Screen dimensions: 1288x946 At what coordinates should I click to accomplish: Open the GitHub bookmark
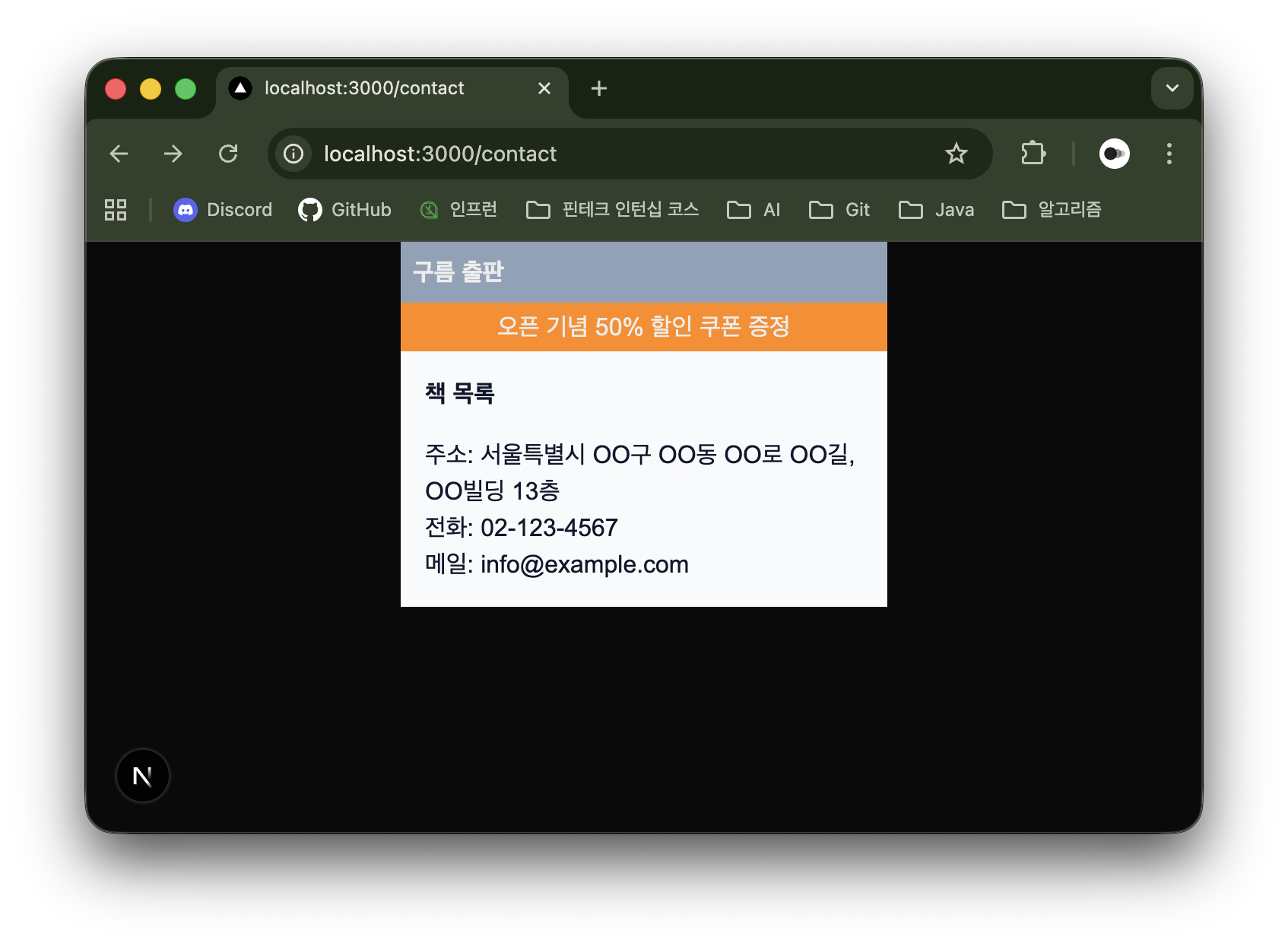[x=345, y=210]
